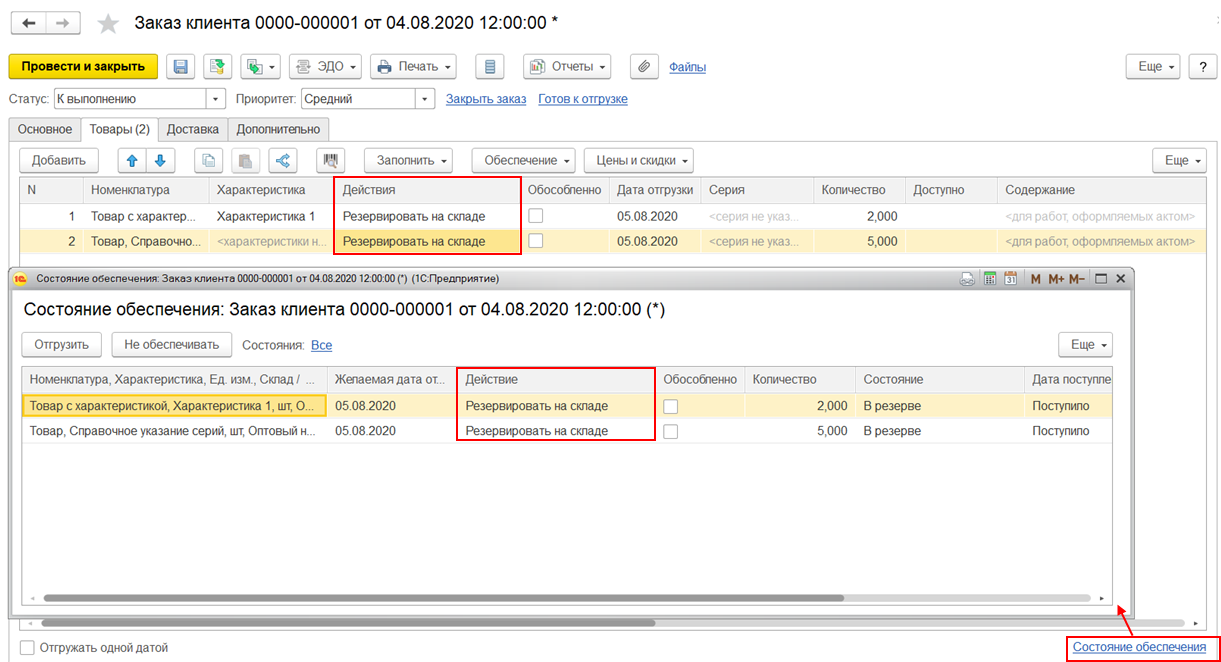The width and height of the screenshot is (1221, 662).
Task: Enable 'Отгружать одной датой' checkbox
Action: 27,647
